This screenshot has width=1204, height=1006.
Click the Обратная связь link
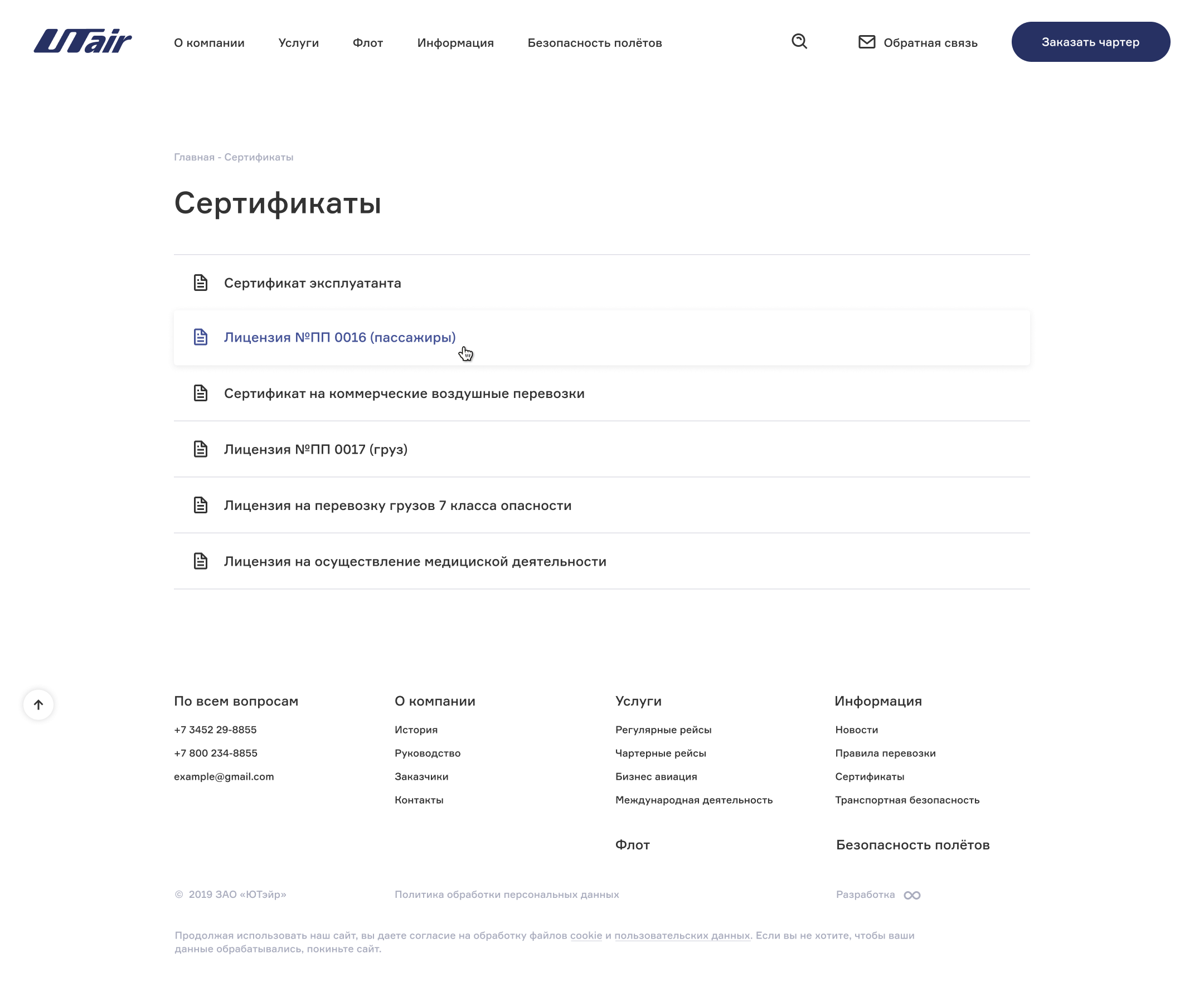[x=930, y=43]
